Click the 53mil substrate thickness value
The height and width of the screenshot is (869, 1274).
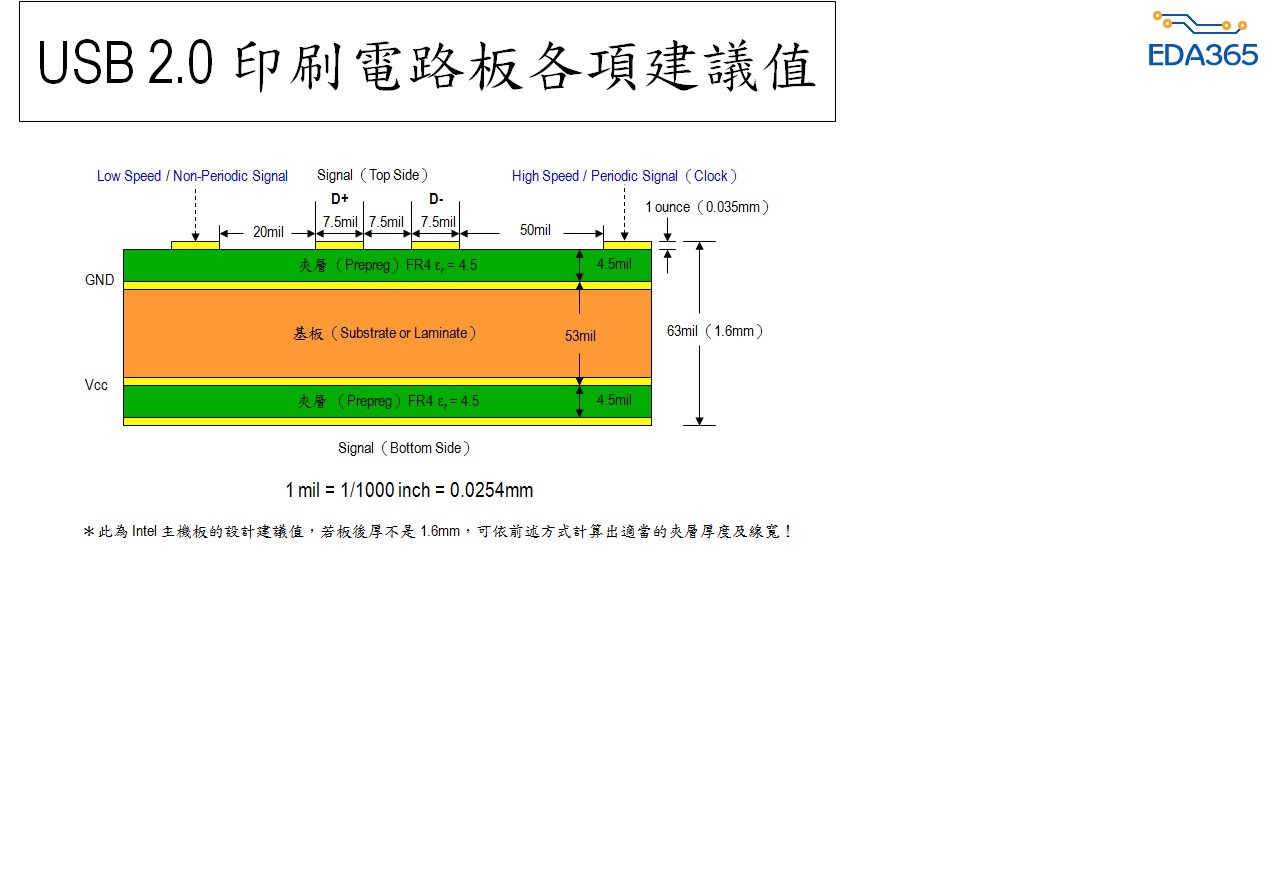[x=580, y=336]
